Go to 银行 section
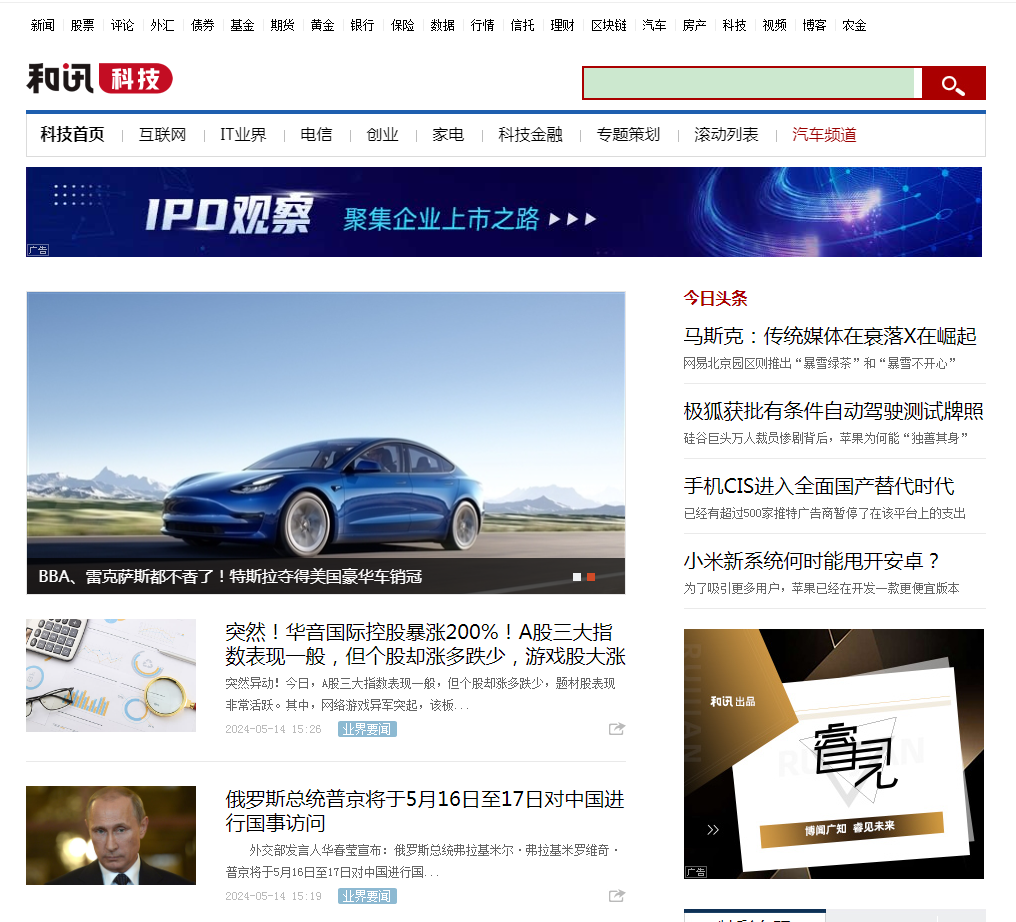The image size is (1016, 922). [x=362, y=25]
